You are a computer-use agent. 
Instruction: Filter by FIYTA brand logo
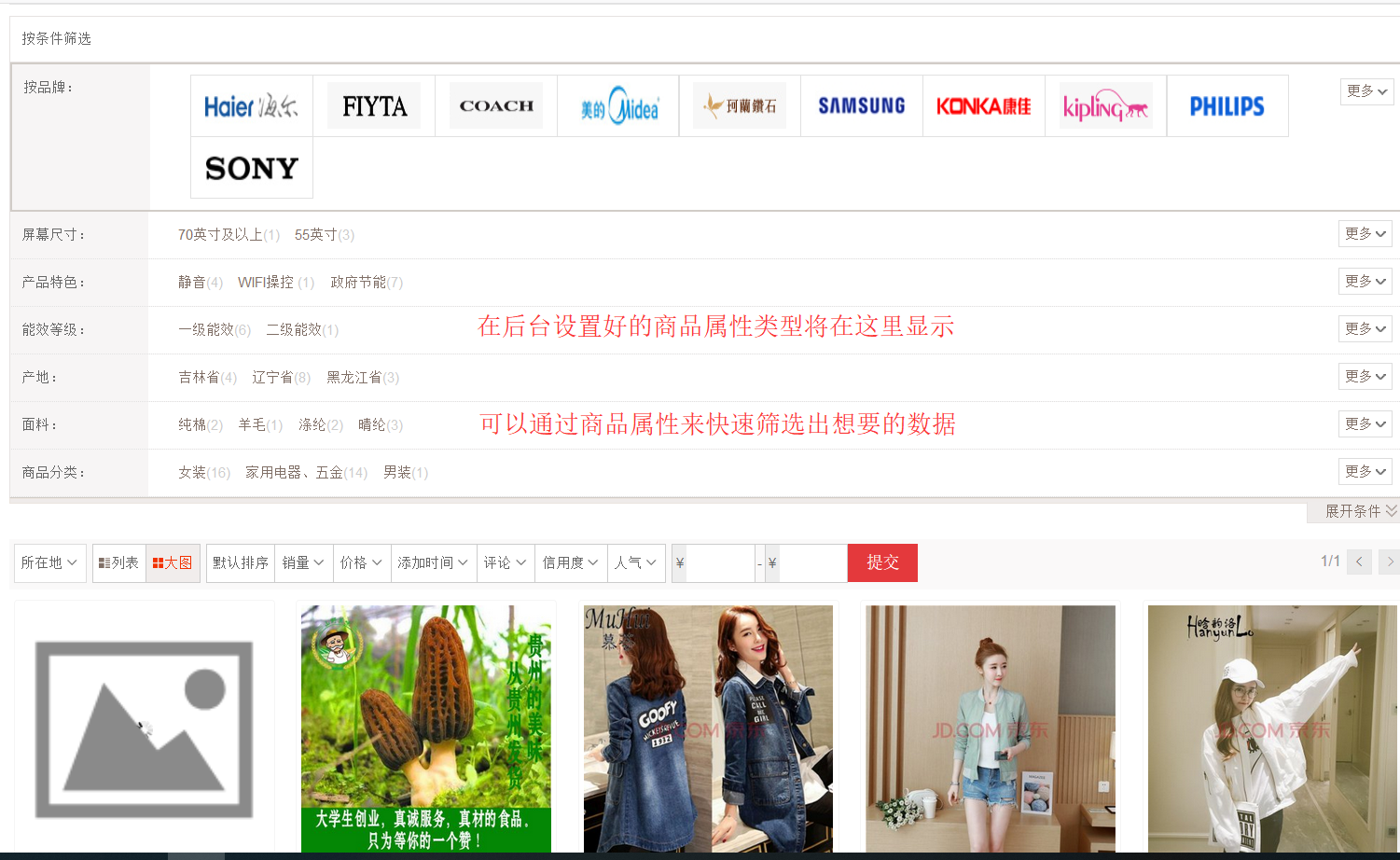point(374,106)
